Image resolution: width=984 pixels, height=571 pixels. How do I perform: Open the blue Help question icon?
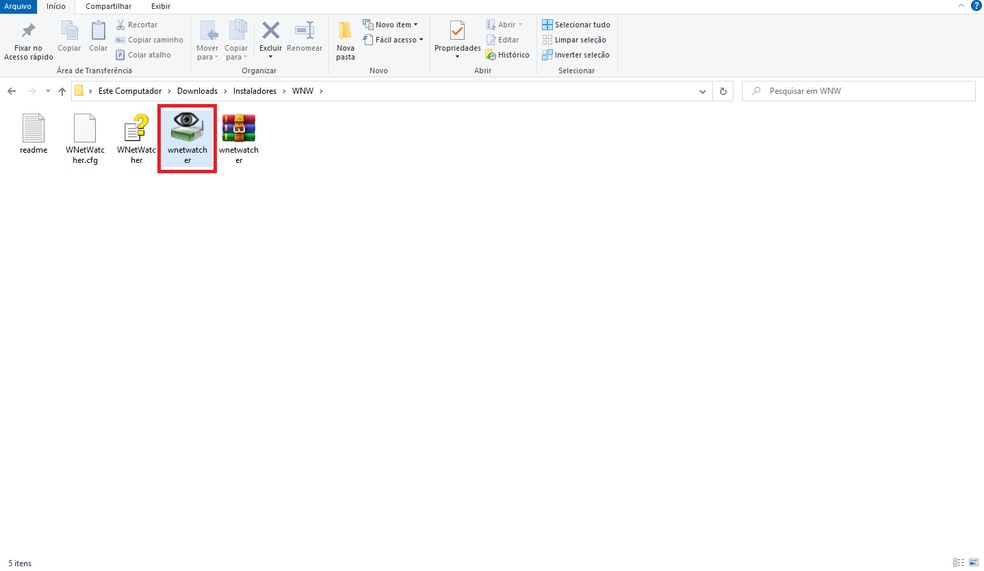[976, 6]
